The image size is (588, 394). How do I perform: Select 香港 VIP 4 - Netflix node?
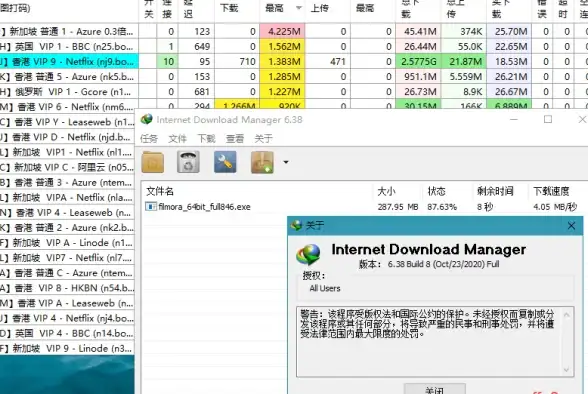pos(67,318)
